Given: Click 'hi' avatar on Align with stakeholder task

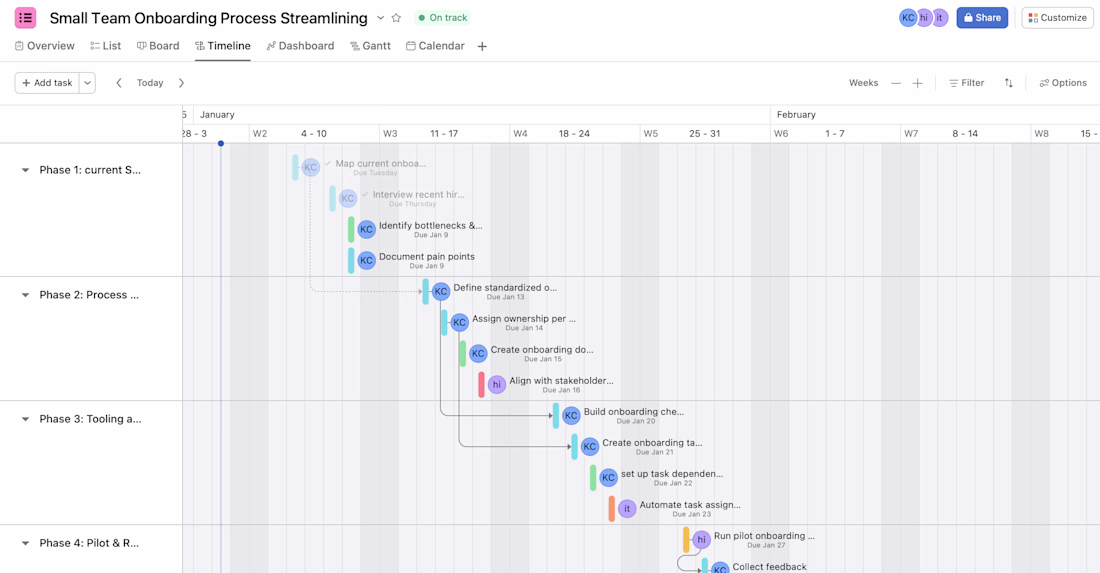Looking at the screenshot, I should coord(497,384).
